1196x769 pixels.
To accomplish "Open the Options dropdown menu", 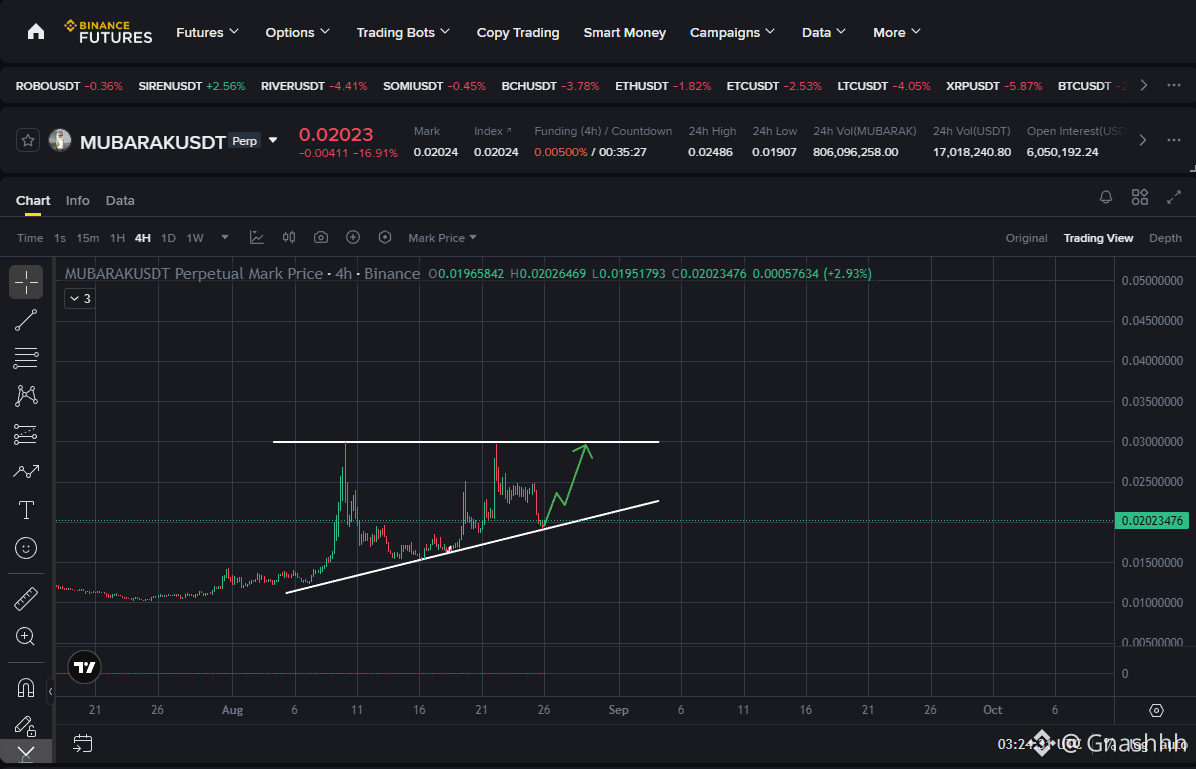I will click(x=297, y=32).
